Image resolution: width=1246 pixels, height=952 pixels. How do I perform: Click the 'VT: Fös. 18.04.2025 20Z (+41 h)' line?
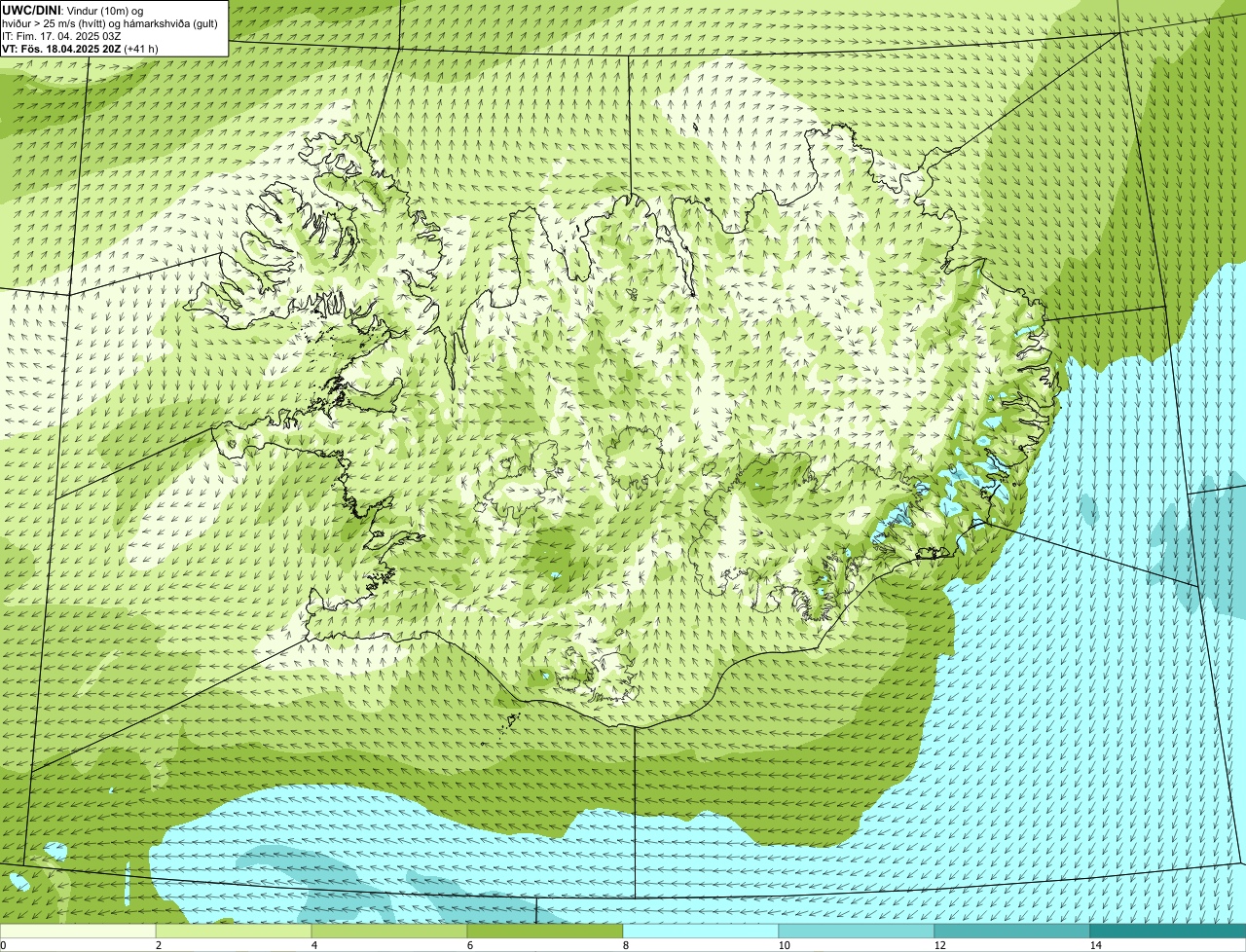coord(81,48)
